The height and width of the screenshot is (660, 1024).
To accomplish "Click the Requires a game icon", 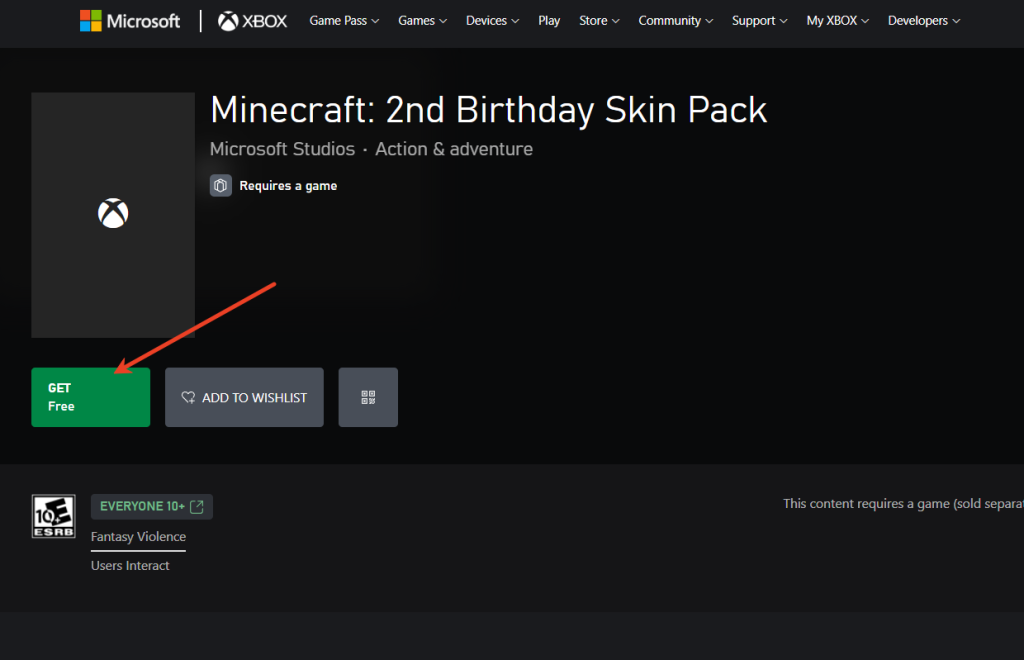I will [x=221, y=185].
